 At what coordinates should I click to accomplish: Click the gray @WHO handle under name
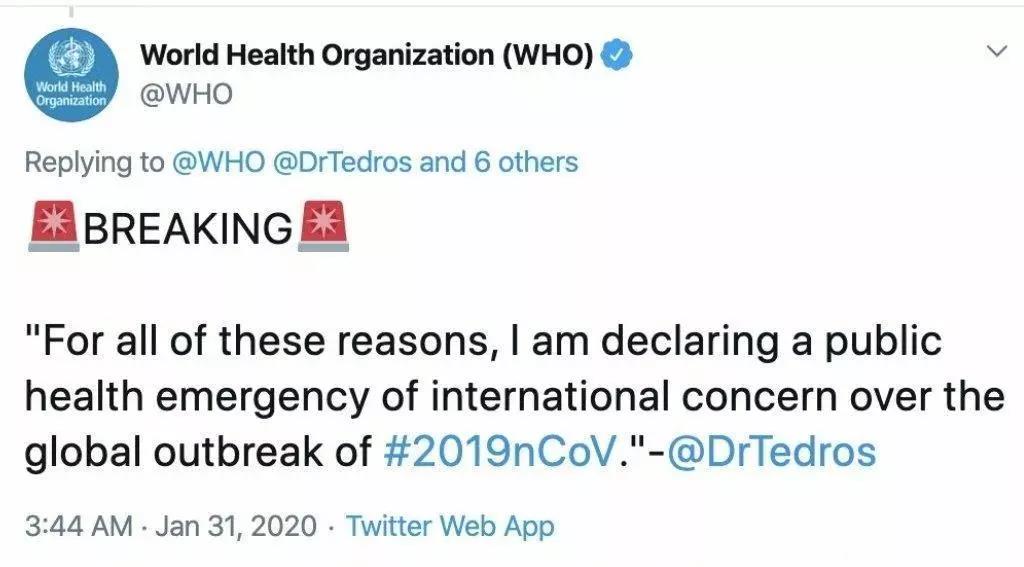186,95
